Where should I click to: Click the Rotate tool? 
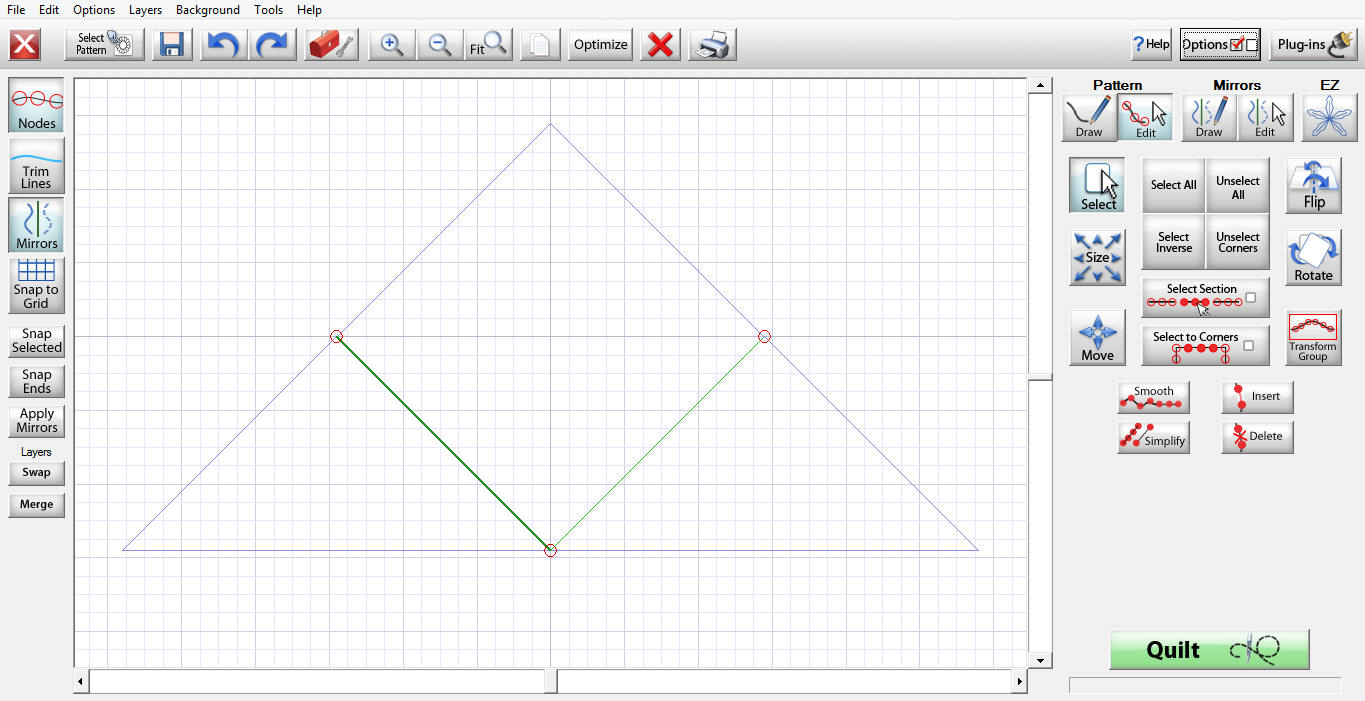(1314, 257)
